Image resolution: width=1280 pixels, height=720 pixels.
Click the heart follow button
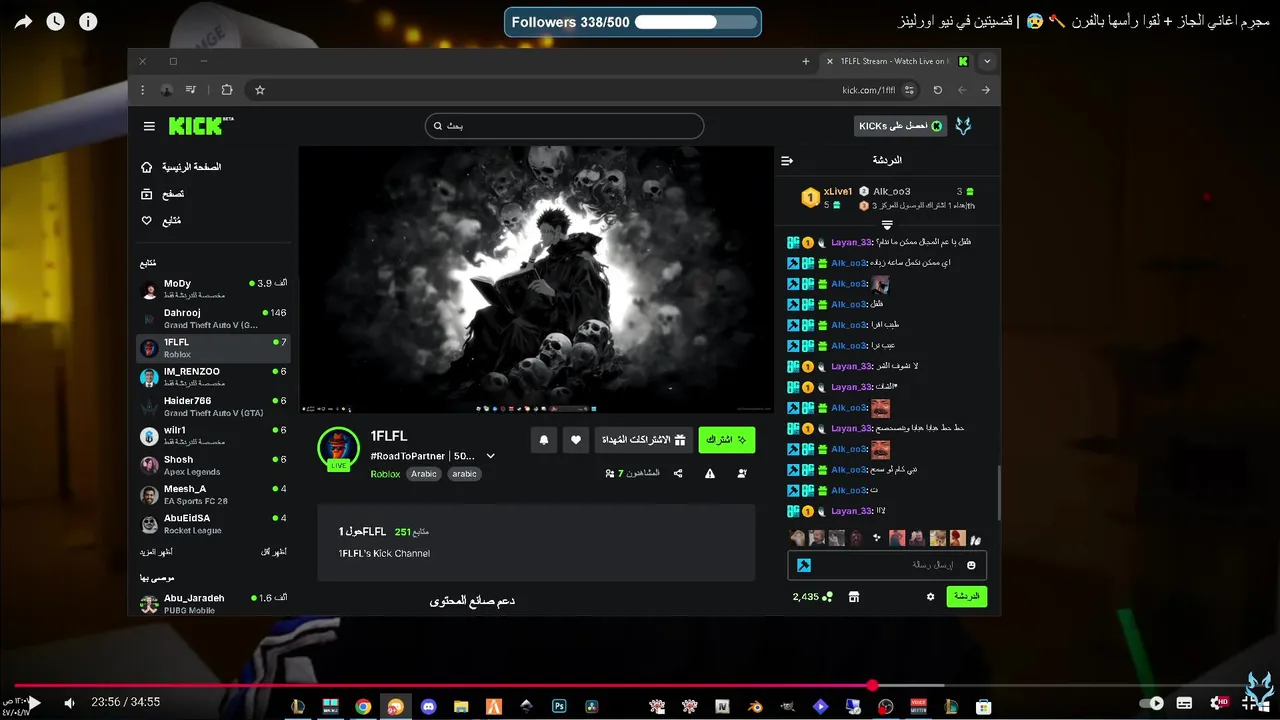576,440
